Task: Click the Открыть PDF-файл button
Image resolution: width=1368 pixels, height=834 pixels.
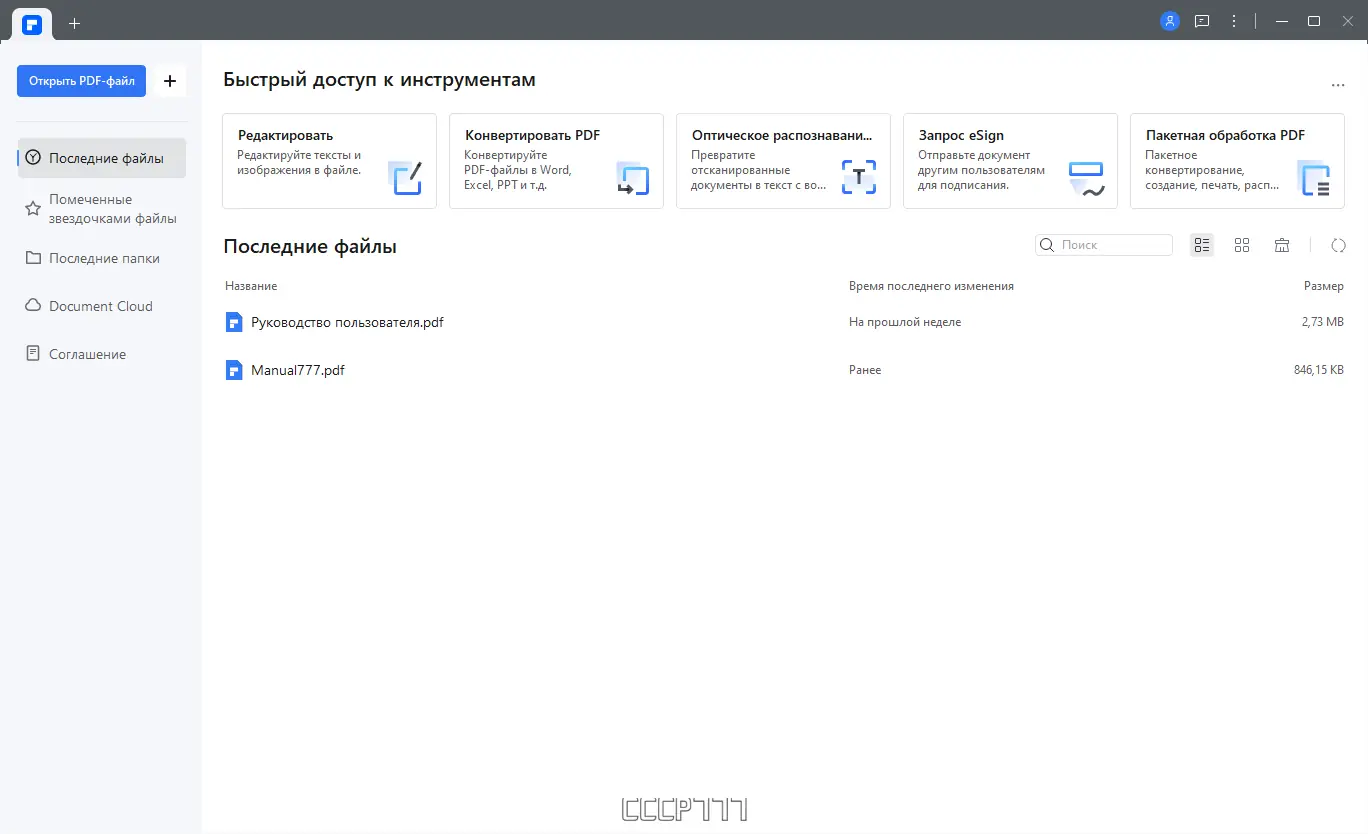Action: click(82, 81)
